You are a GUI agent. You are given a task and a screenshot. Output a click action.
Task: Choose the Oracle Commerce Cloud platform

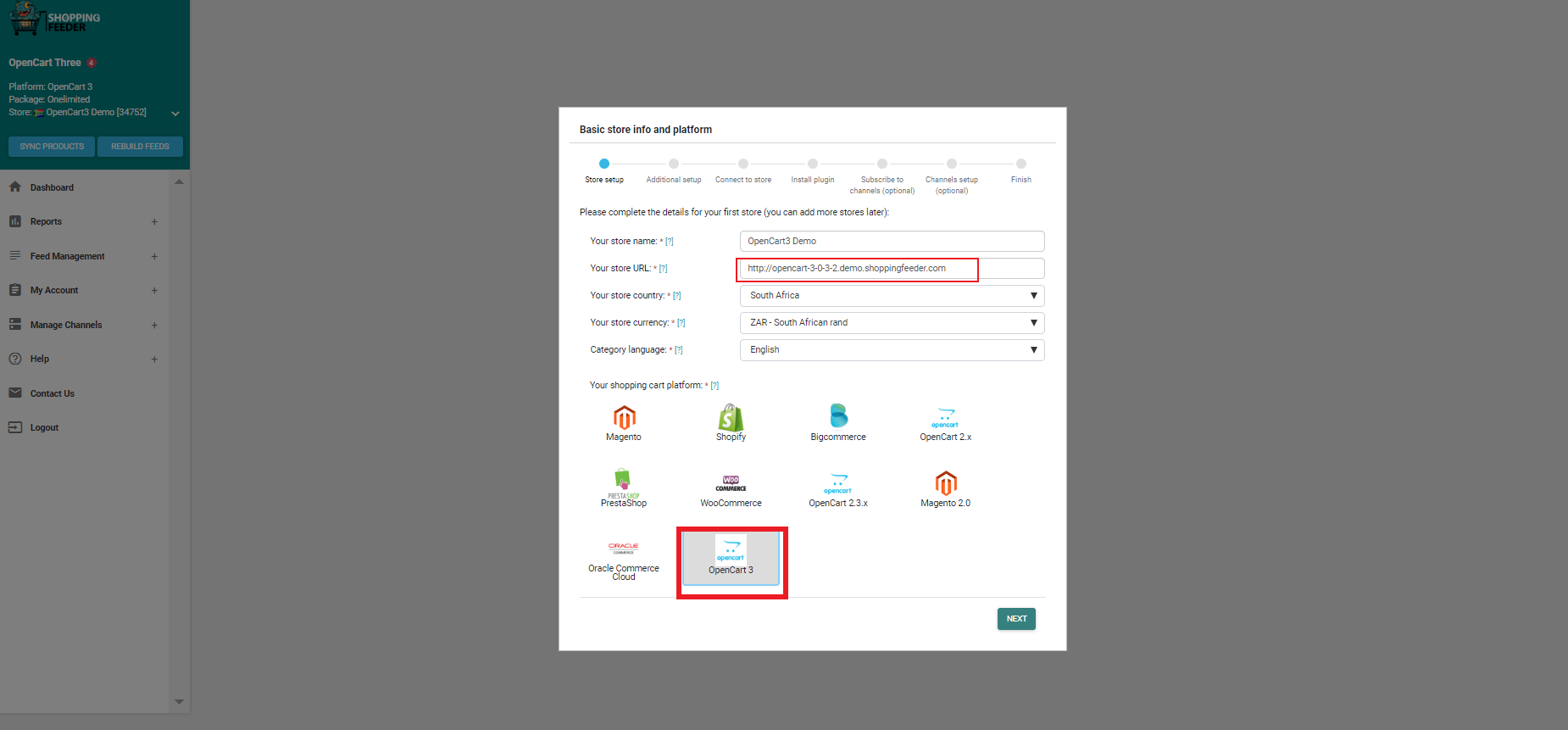pos(624,560)
